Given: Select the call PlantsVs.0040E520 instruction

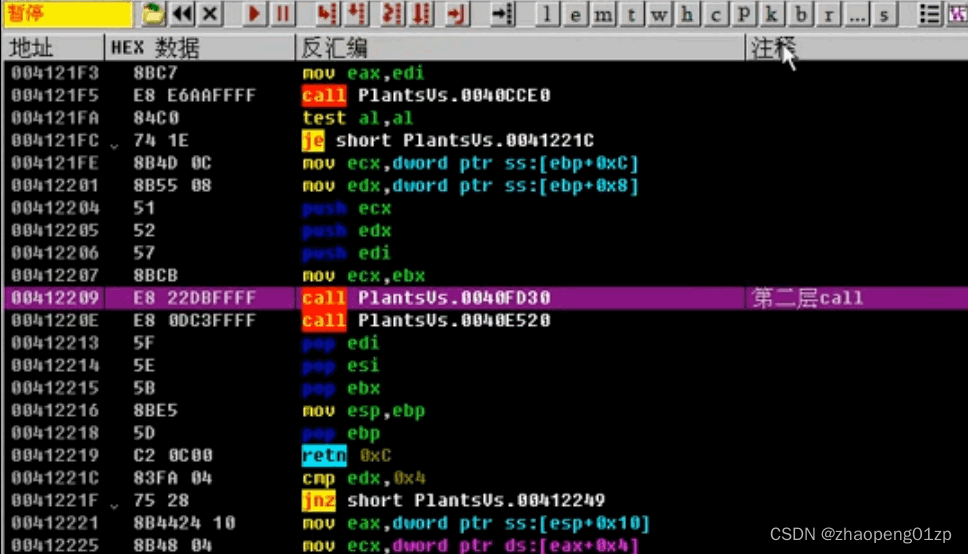Looking at the screenshot, I should (x=426, y=320).
